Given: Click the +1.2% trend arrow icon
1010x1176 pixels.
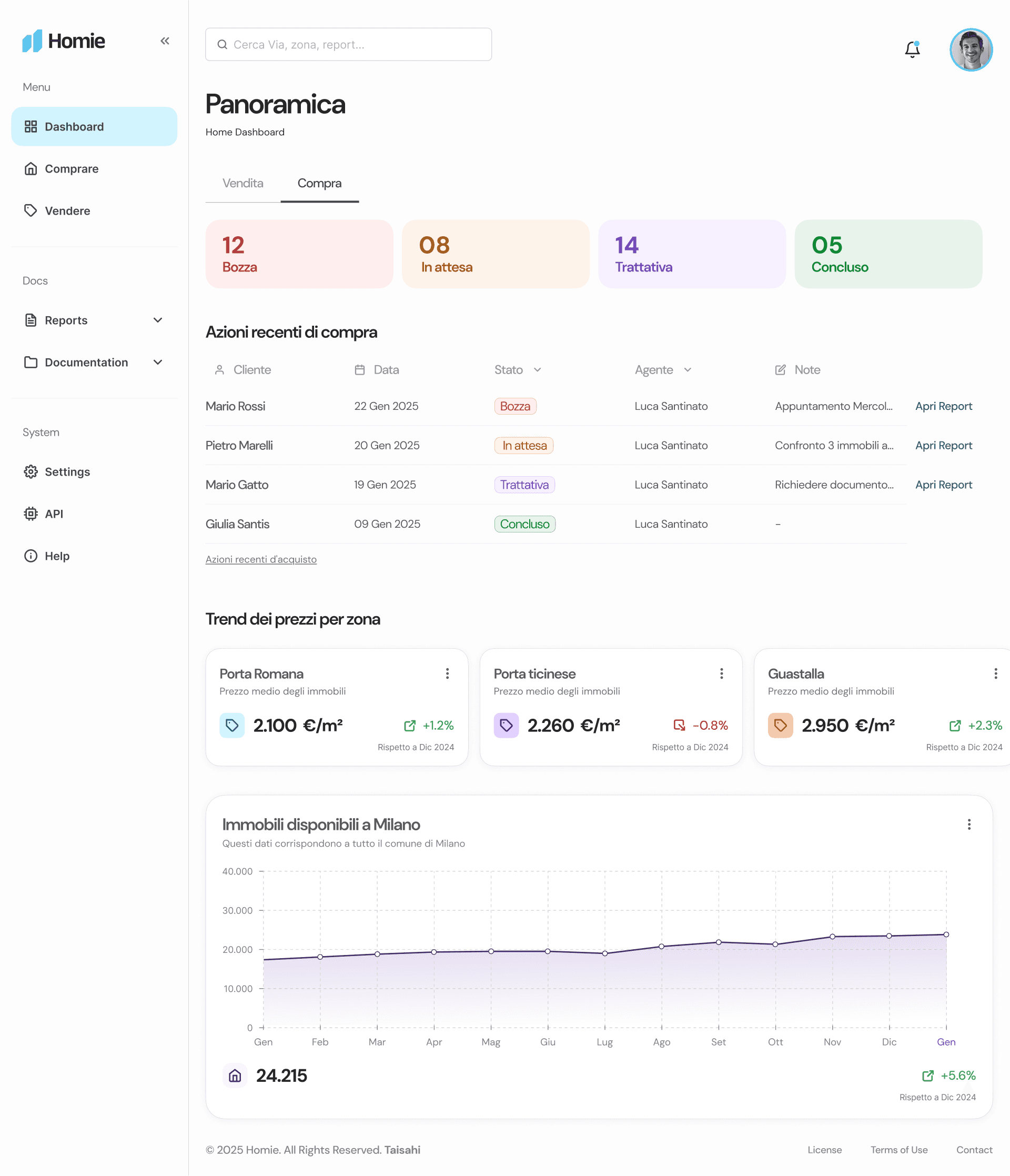Looking at the screenshot, I should 409,726.
